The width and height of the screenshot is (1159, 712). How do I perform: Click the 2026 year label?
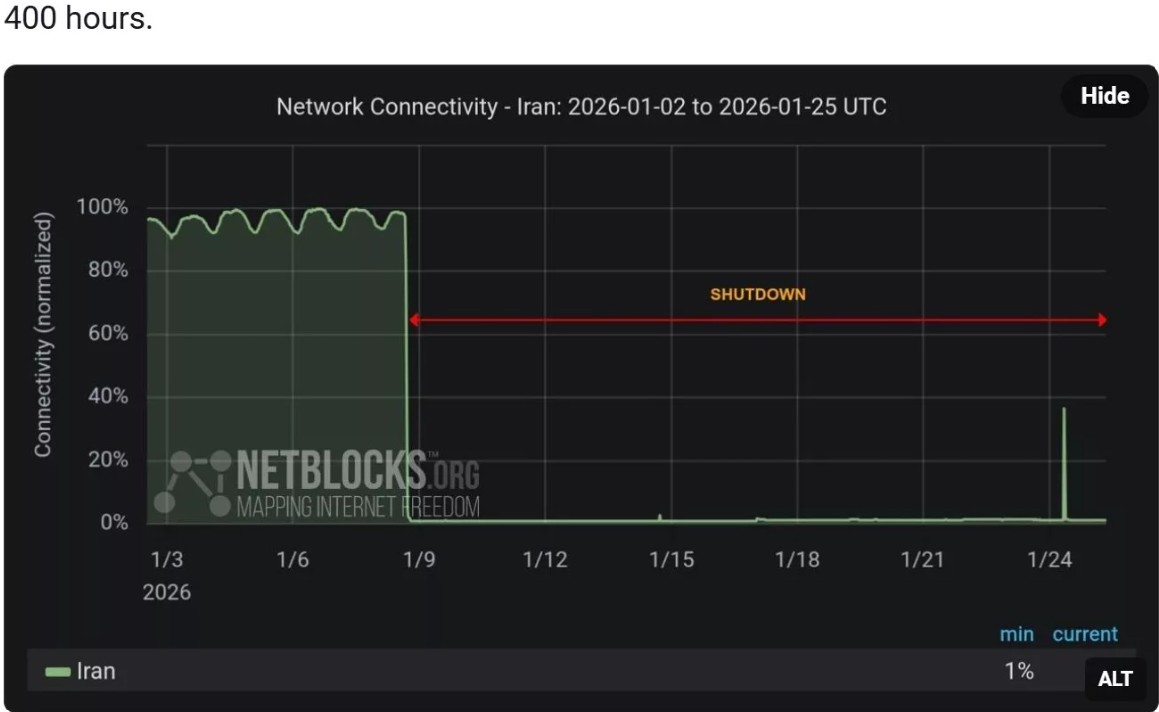coord(168,592)
